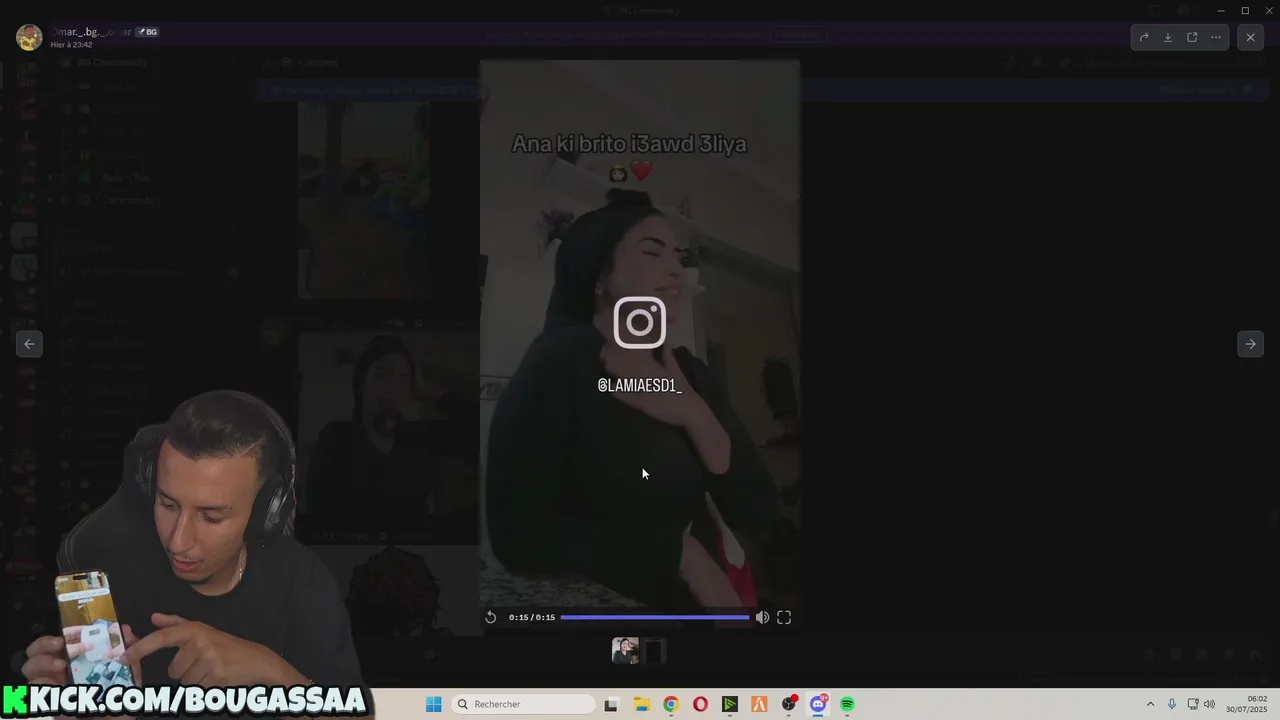Open Google Chrome from the taskbar
Image resolution: width=1280 pixels, height=720 pixels.
click(671, 704)
